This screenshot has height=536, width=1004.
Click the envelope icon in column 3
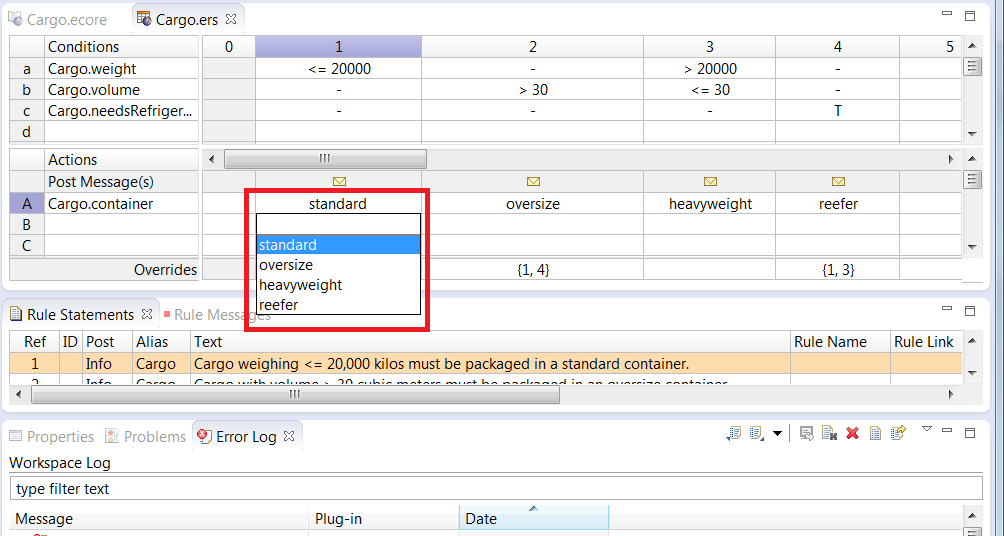pyautogui.click(x=710, y=182)
